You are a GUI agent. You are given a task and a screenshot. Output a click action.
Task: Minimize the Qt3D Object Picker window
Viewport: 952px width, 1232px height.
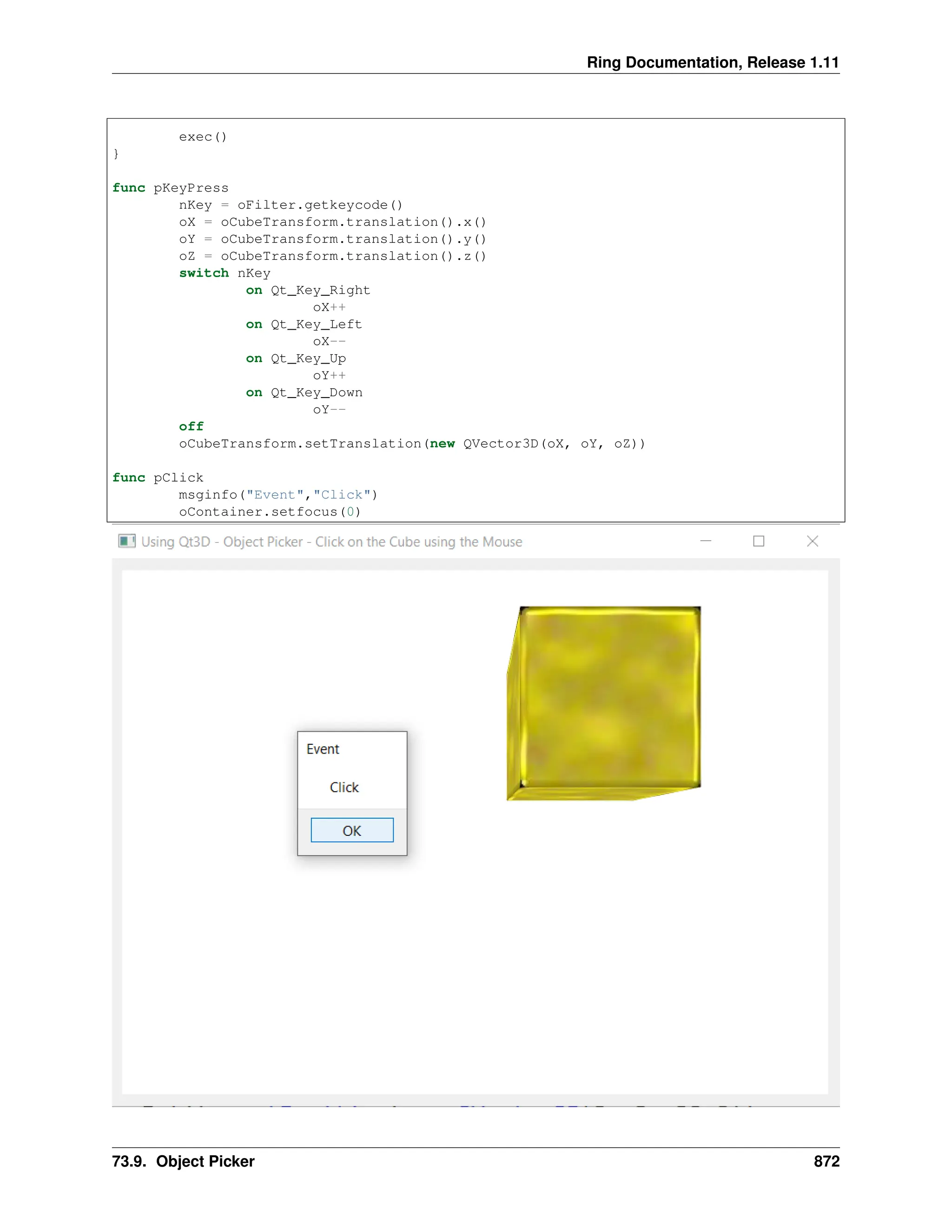706,541
